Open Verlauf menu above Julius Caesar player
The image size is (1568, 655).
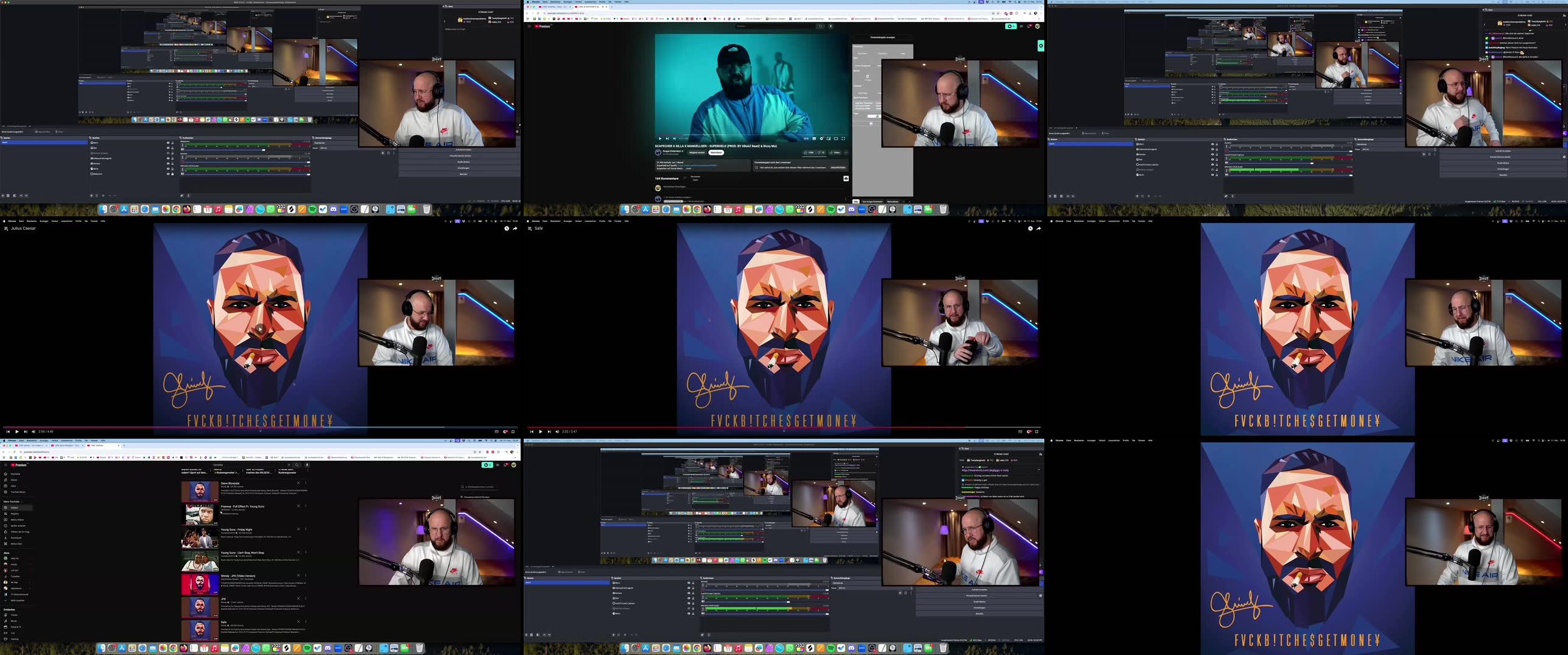(x=54, y=221)
